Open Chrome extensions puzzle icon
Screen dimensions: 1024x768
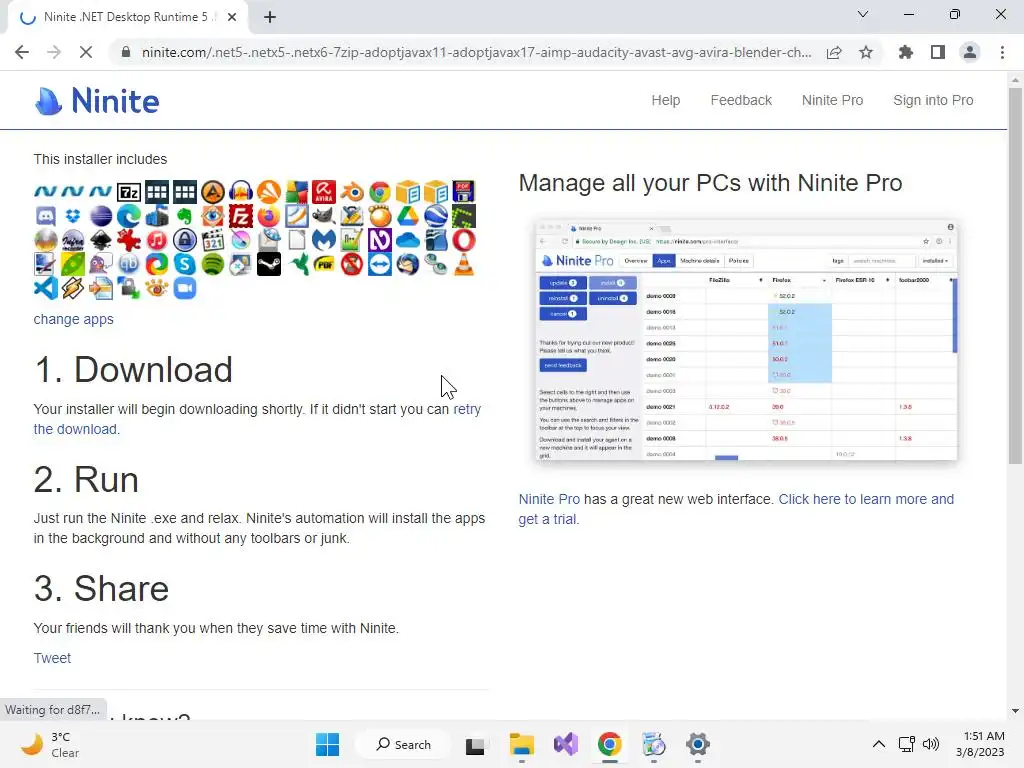(x=905, y=52)
